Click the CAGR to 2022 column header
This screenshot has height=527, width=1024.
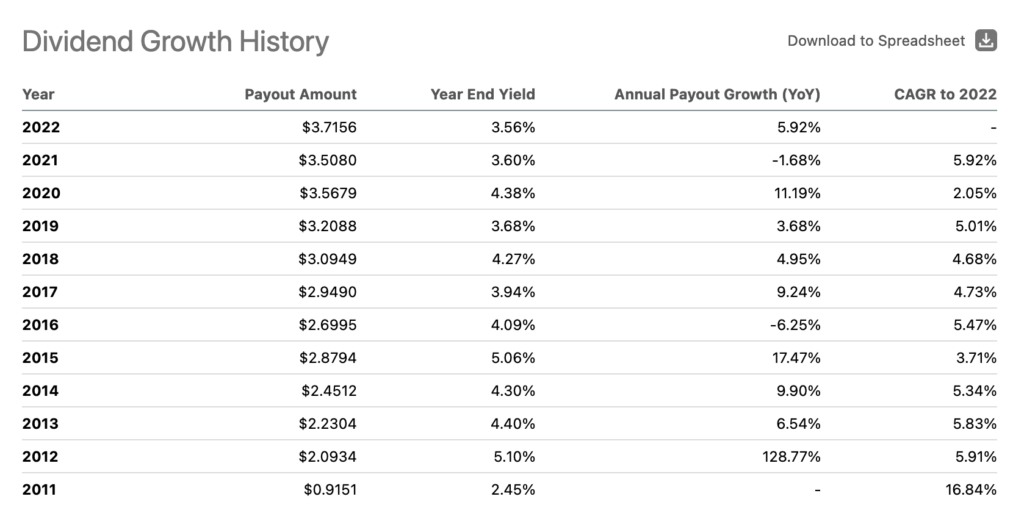[x=945, y=95]
